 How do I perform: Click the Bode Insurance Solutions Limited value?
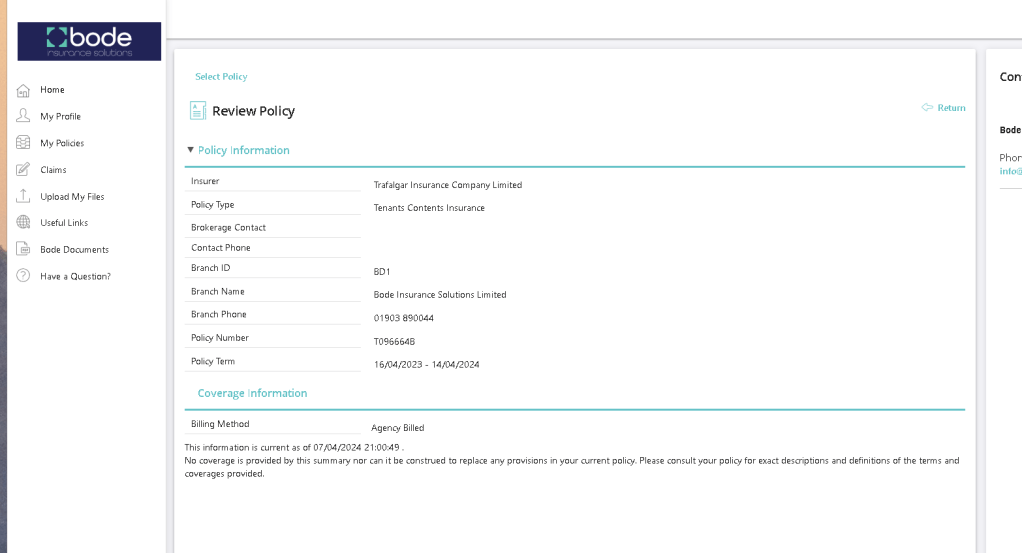pyautogui.click(x=440, y=294)
